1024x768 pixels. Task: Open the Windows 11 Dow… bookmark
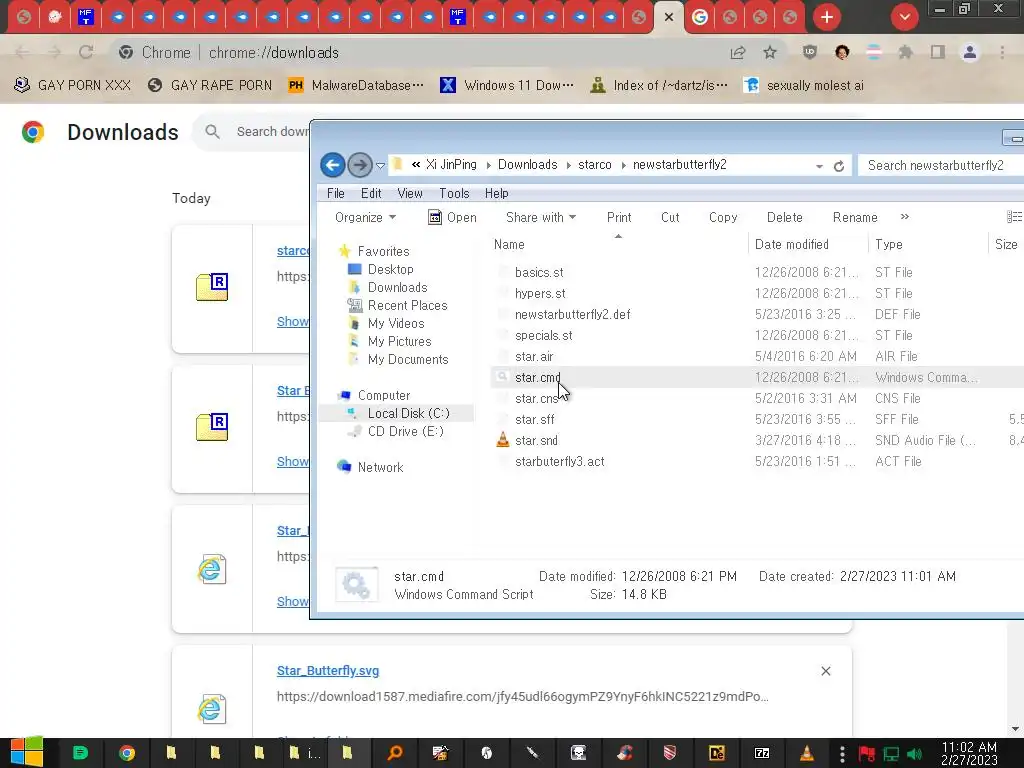pyautogui.click(x=507, y=85)
